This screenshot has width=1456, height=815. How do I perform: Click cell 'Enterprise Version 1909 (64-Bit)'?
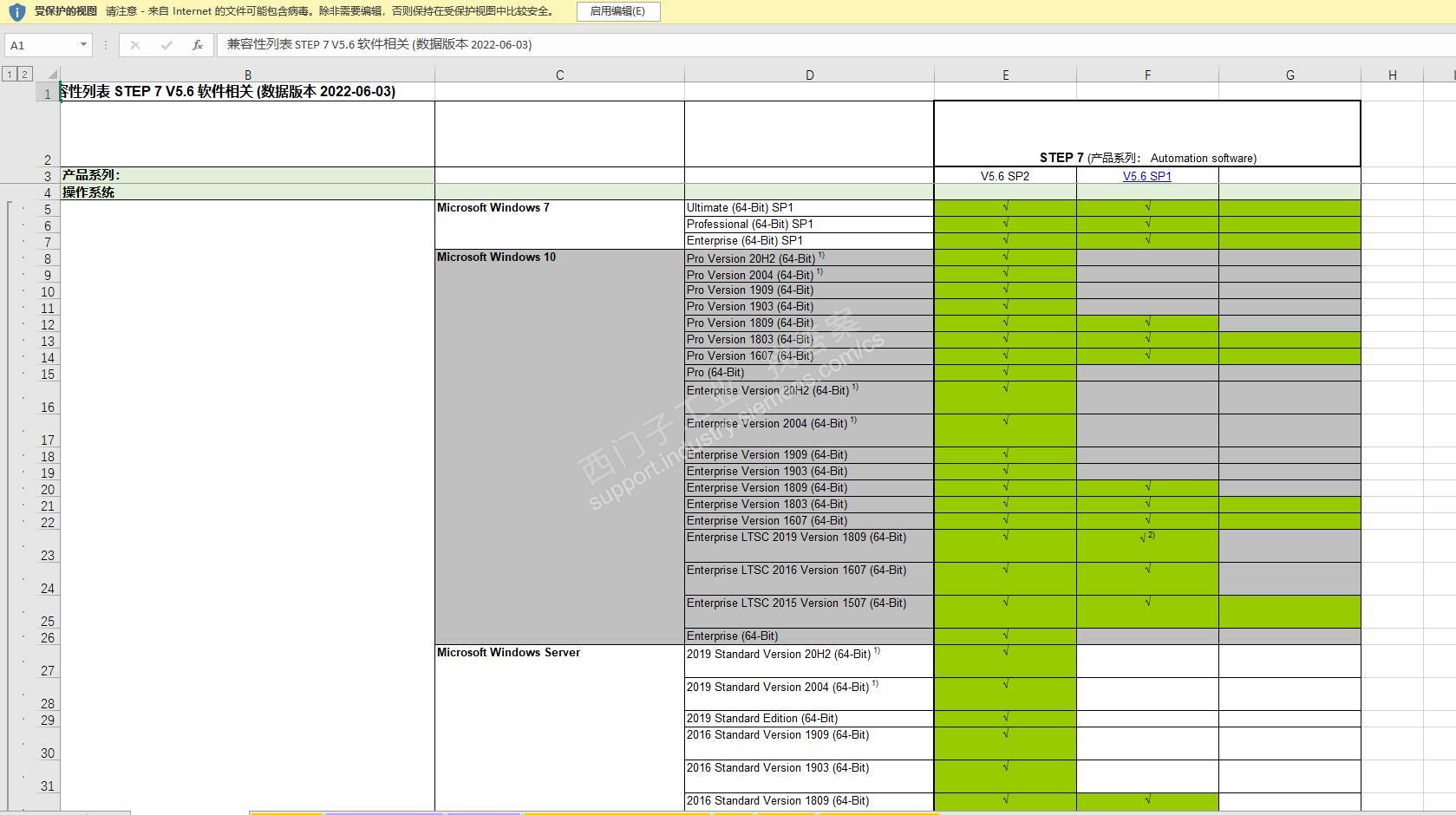point(809,455)
